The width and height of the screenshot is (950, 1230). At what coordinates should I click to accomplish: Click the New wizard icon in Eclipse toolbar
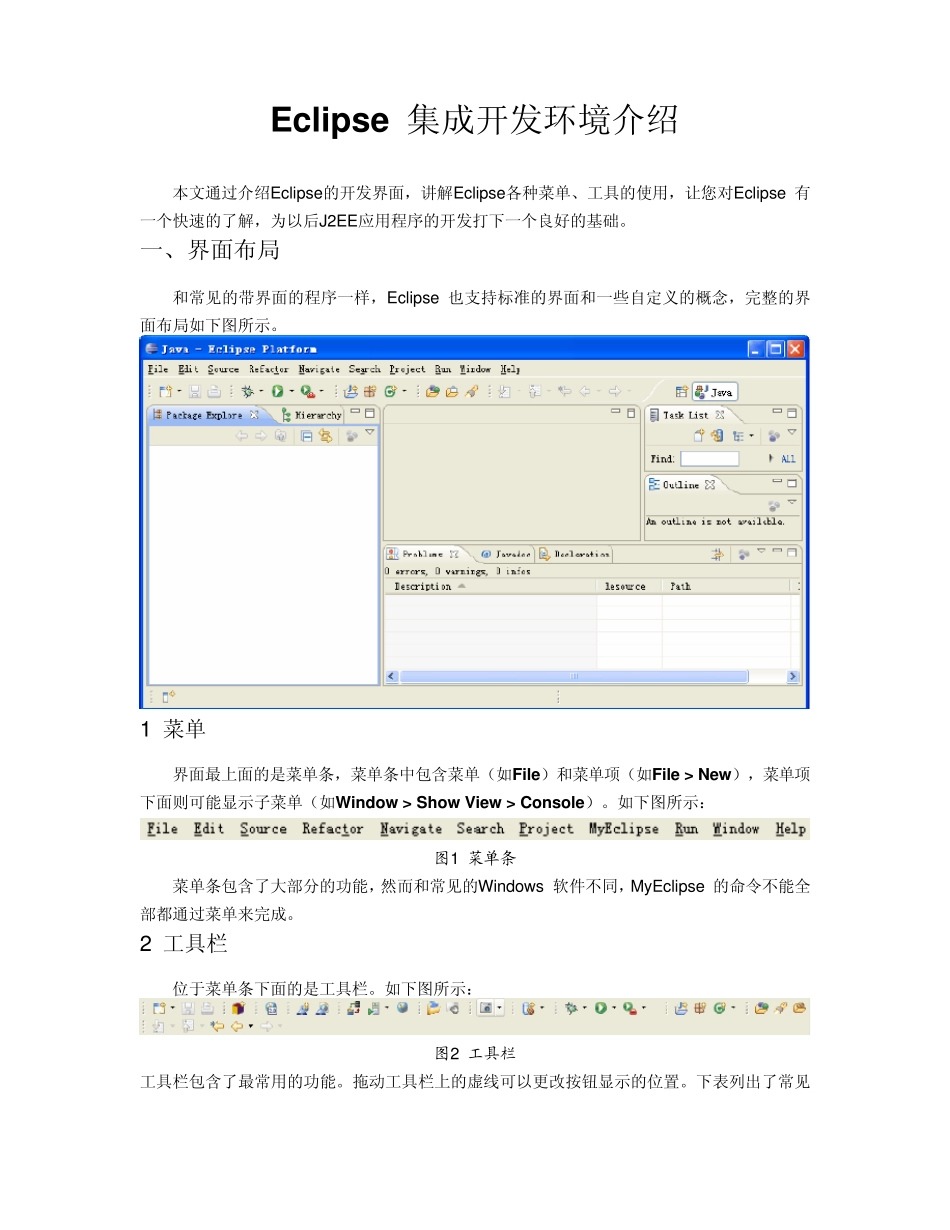165,392
